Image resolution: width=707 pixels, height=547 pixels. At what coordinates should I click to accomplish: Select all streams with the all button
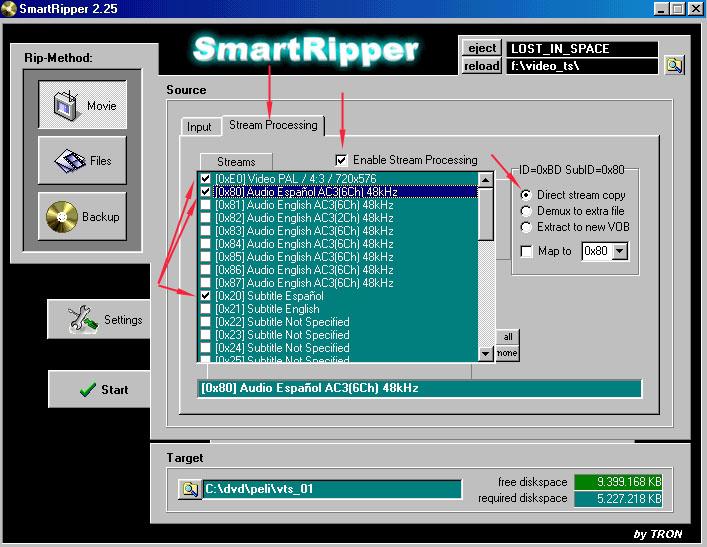click(x=508, y=337)
